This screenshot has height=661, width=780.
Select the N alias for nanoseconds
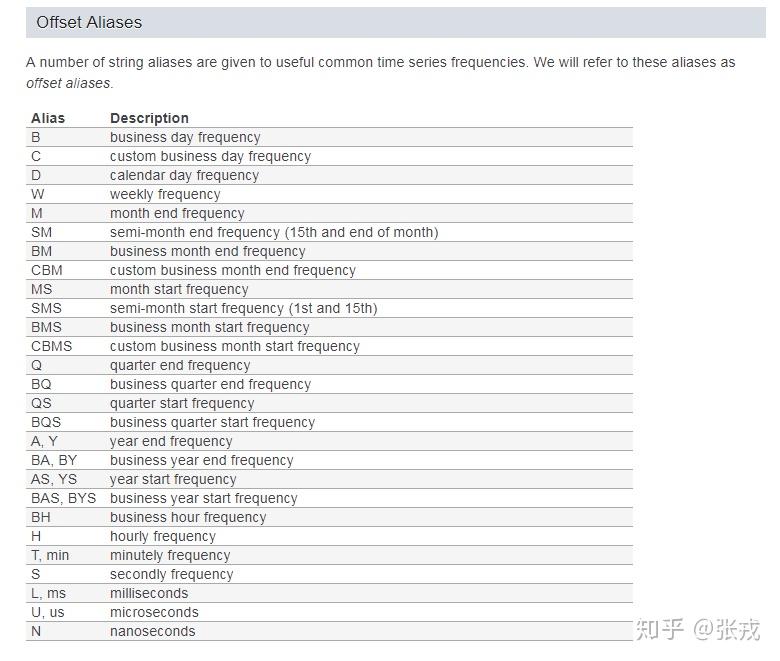pyautogui.click(x=36, y=631)
